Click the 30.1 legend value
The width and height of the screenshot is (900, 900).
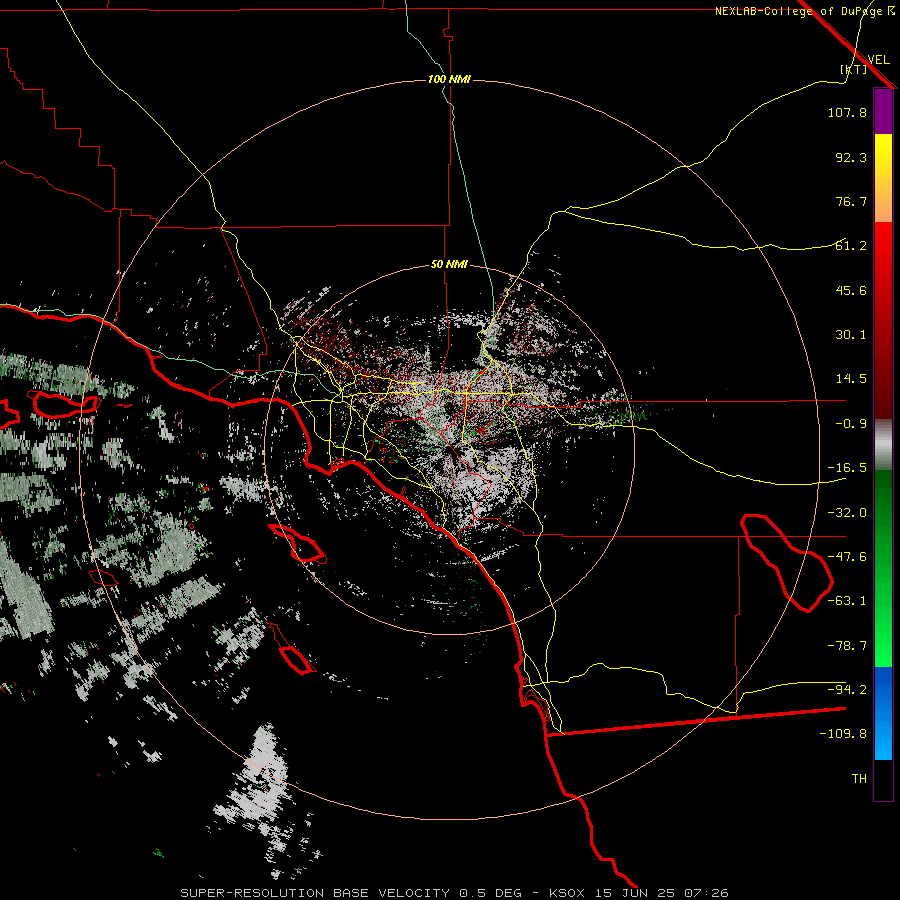pos(851,335)
